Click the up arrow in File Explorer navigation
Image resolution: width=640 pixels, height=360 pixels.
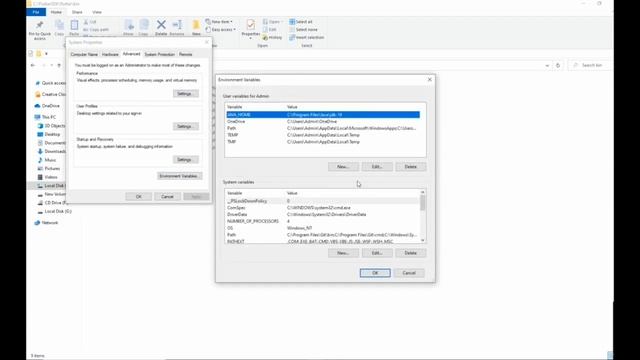point(59,65)
